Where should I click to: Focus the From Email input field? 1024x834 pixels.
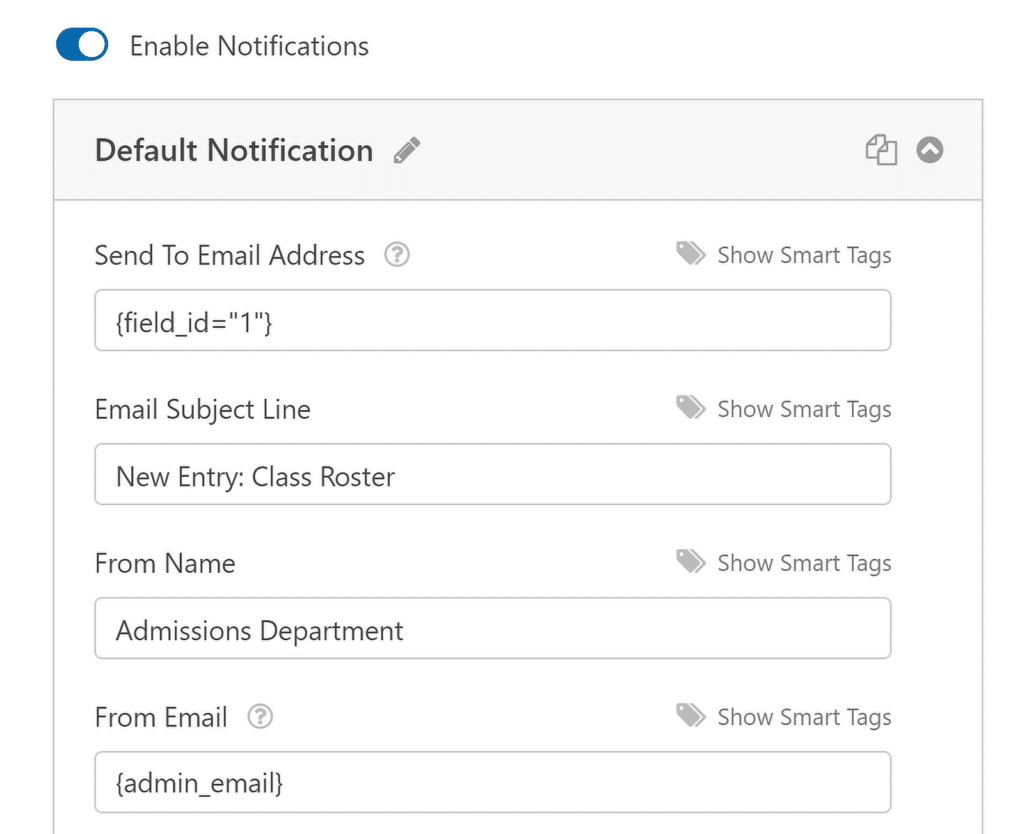pyautogui.click(x=492, y=782)
